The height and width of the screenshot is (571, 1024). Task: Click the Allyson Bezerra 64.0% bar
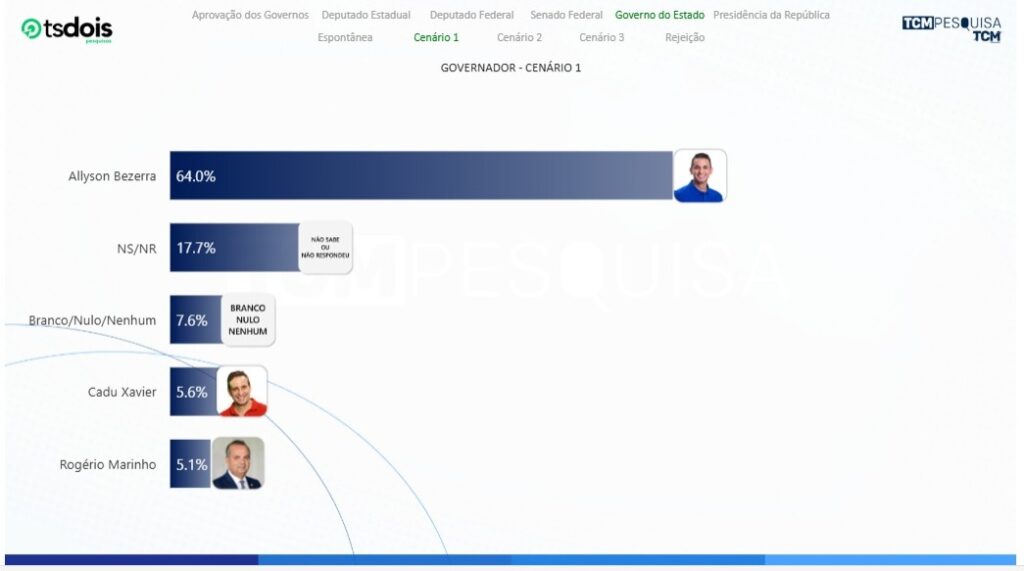click(x=421, y=176)
